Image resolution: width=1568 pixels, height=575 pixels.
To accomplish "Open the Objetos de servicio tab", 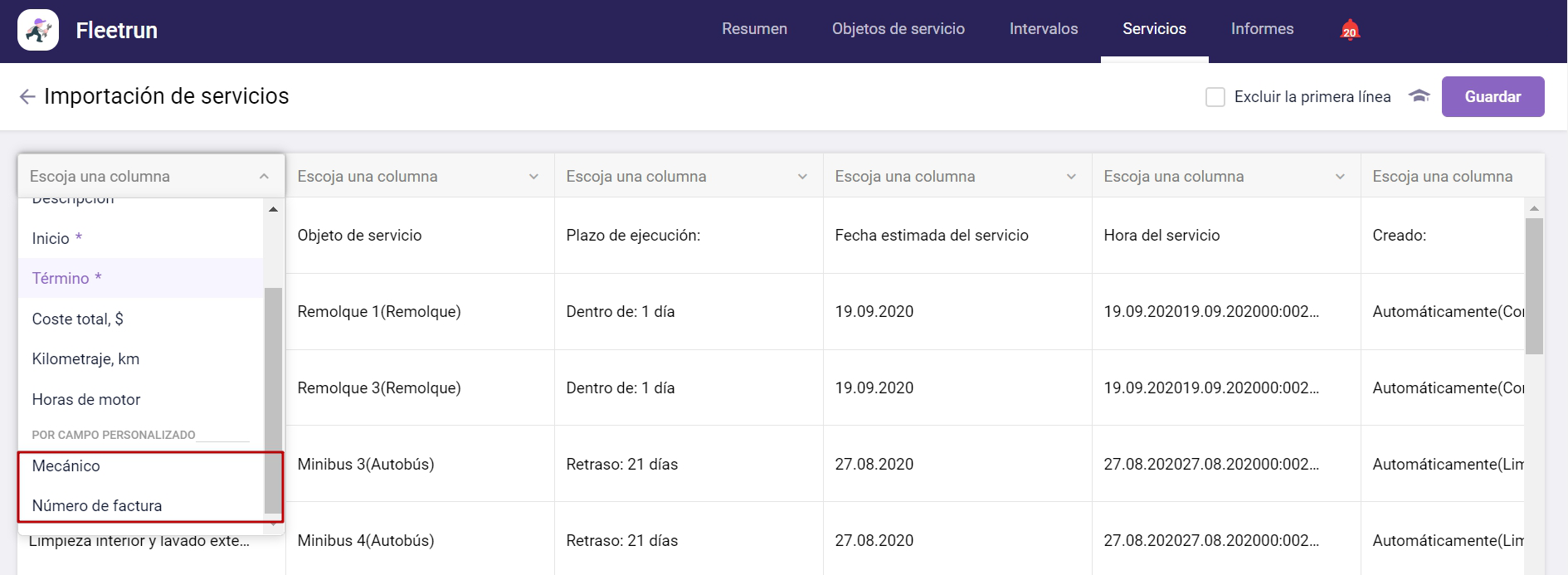I will coord(898,29).
